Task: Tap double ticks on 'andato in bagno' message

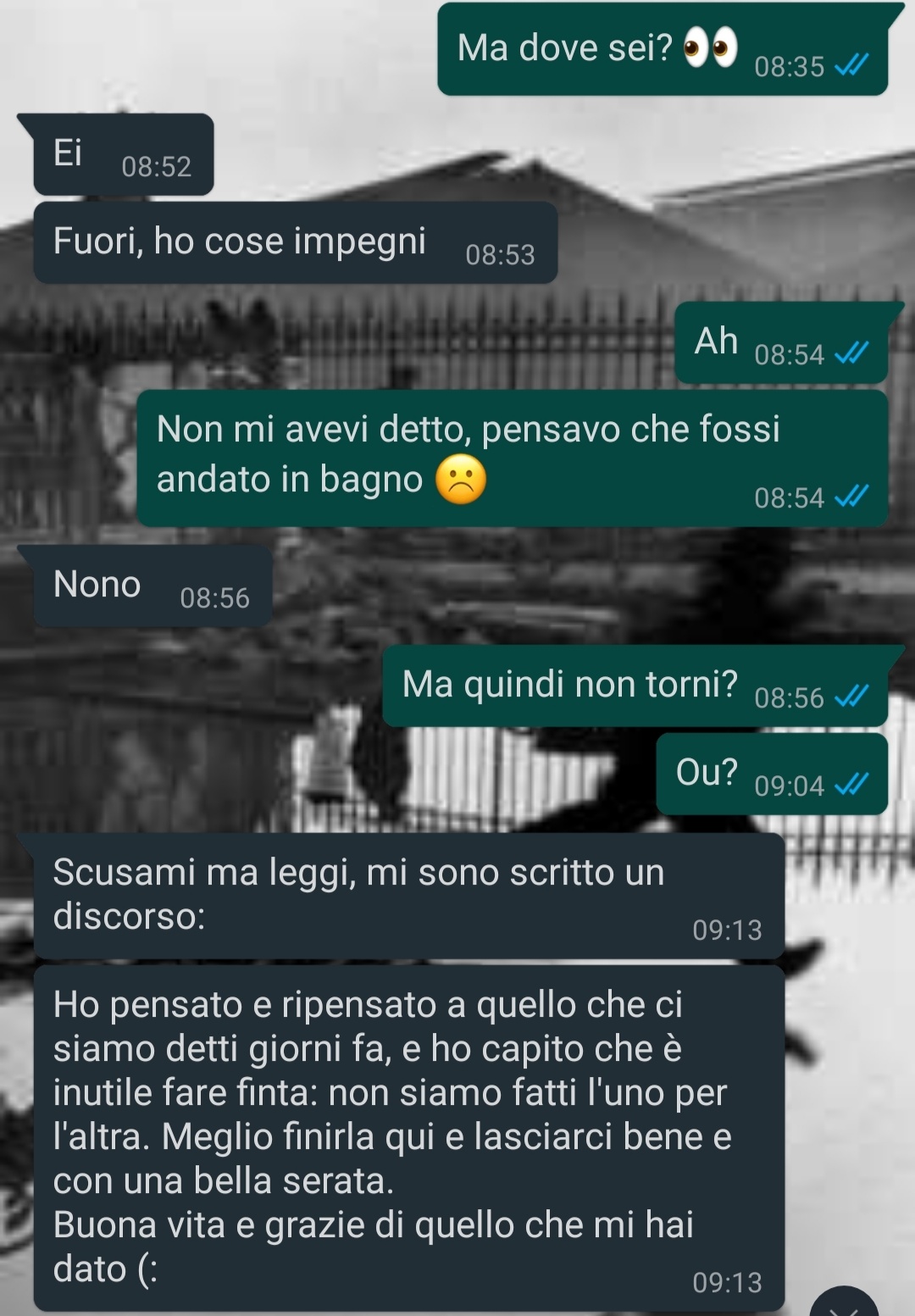Action: (851, 497)
